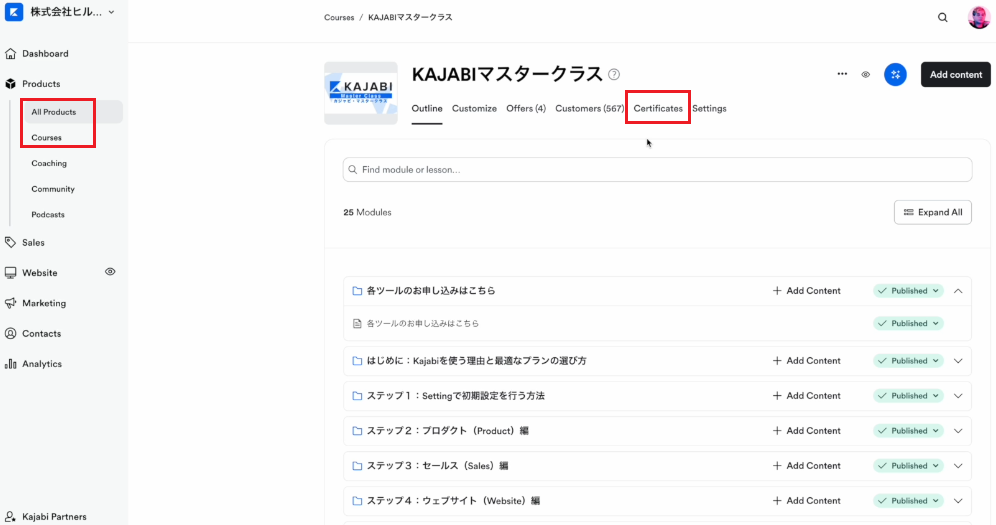
Task: Add Content to ステップ３ module
Action: (x=807, y=465)
